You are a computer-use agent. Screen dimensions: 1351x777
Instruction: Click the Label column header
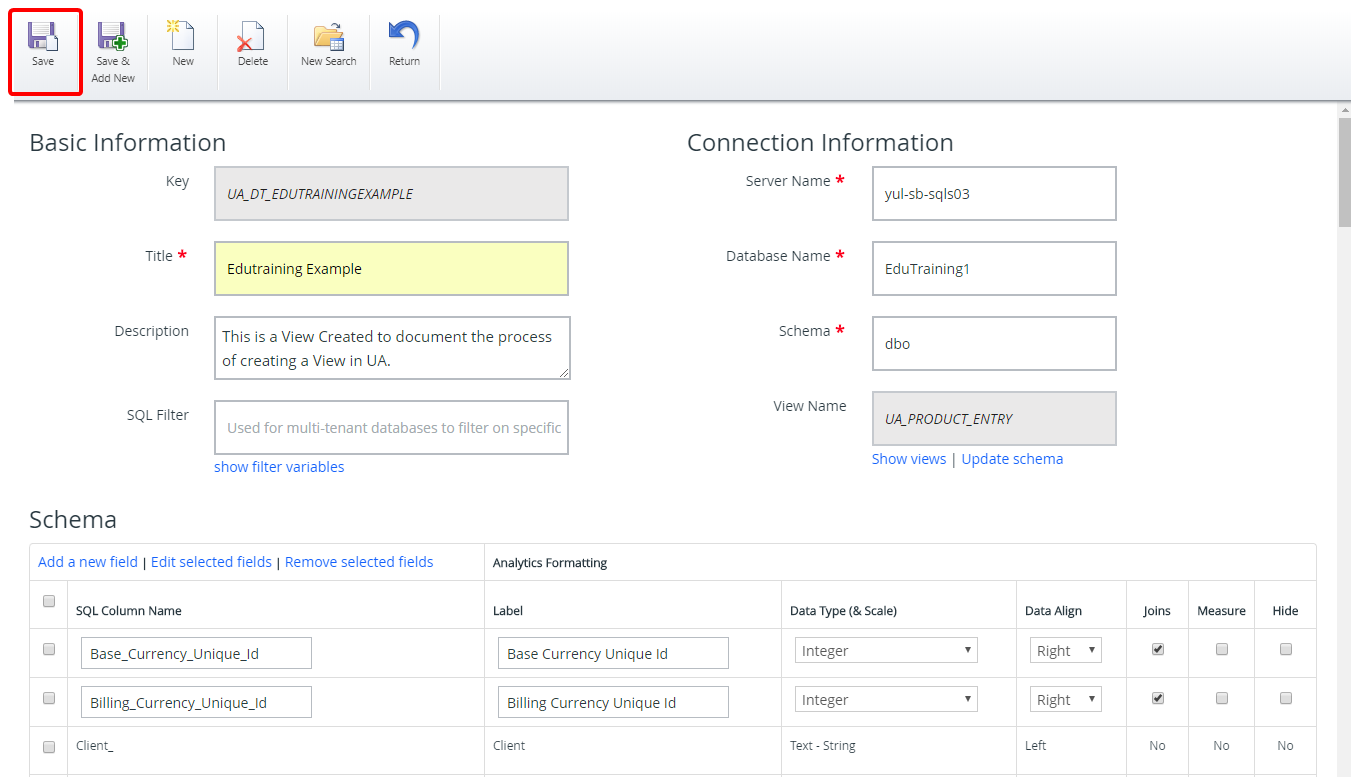click(508, 611)
